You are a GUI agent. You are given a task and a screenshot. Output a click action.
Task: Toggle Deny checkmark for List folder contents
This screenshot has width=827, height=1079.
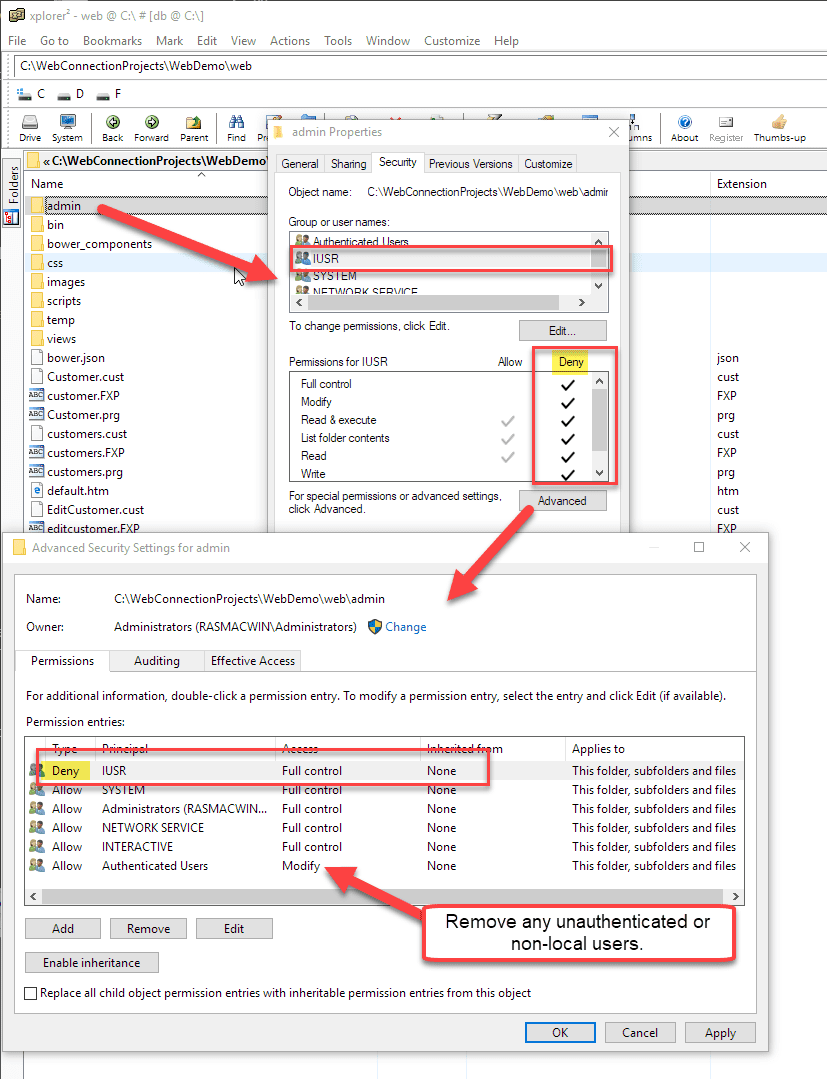(x=568, y=438)
